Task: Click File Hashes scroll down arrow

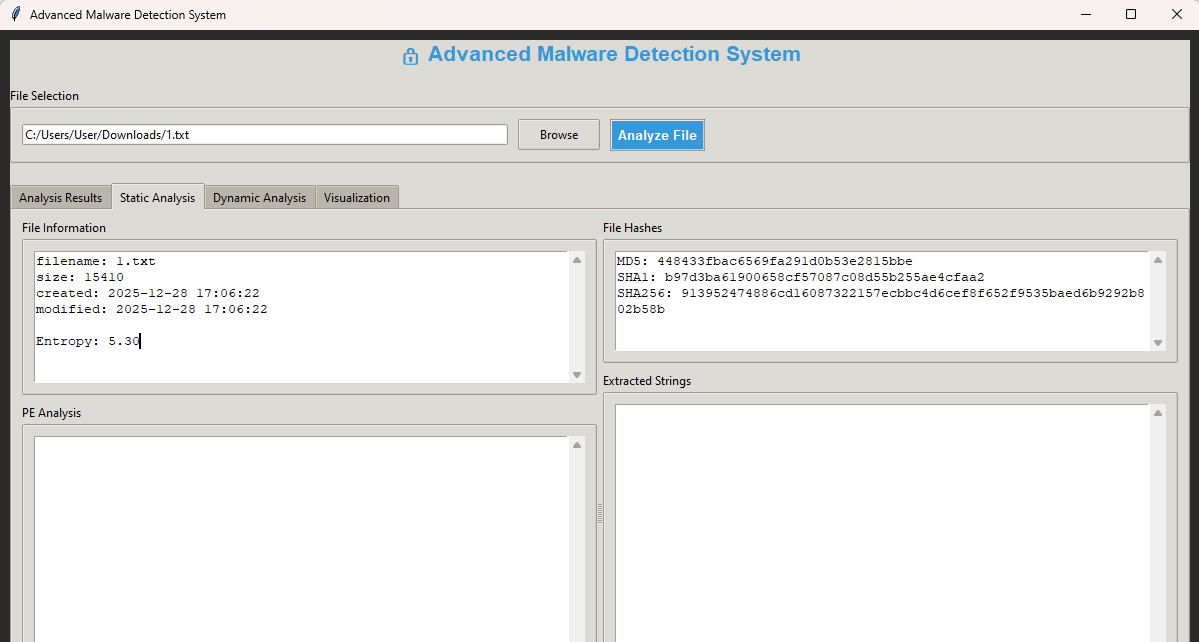Action: pyautogui.click(x=1158, y=343)
